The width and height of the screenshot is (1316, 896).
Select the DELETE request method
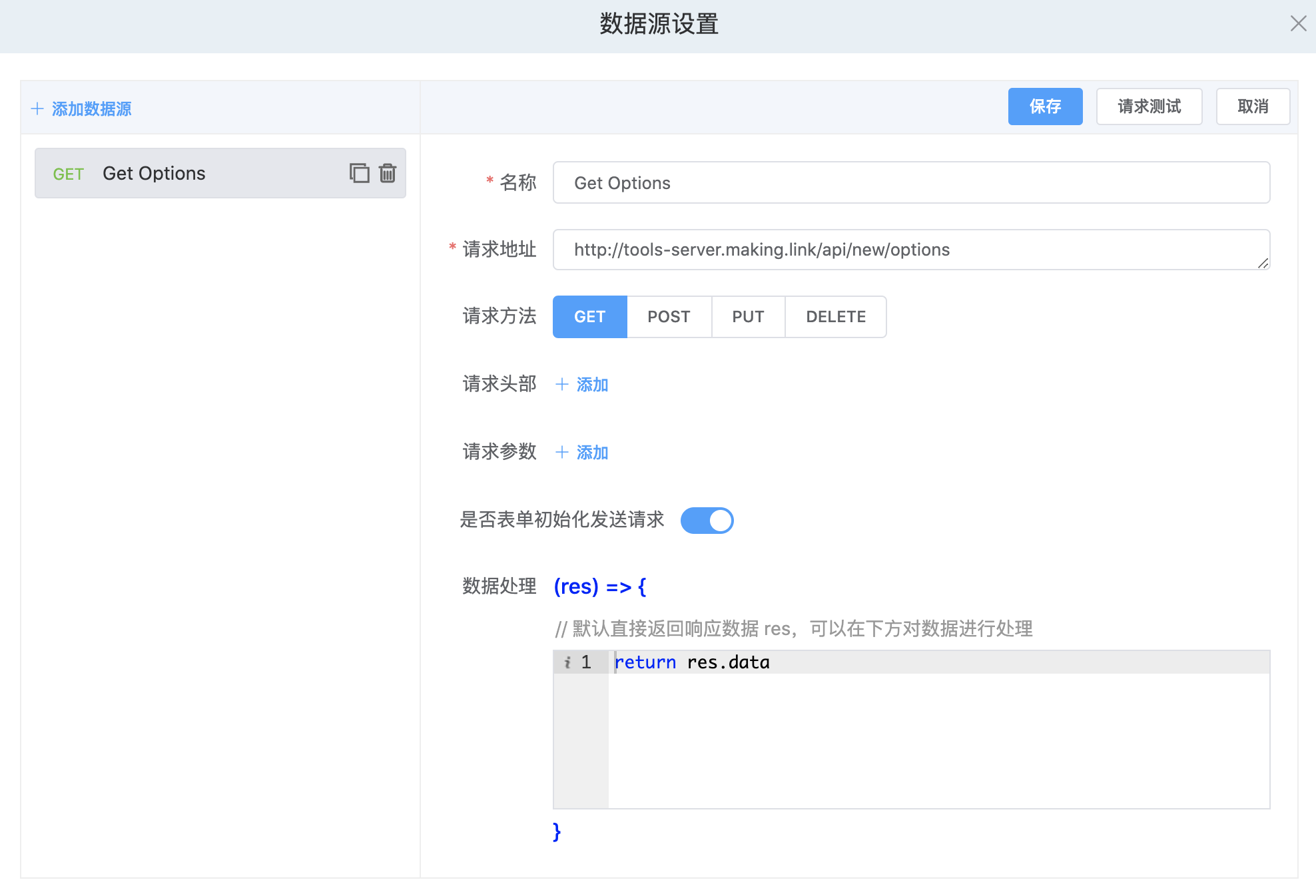tap(835, 316)
